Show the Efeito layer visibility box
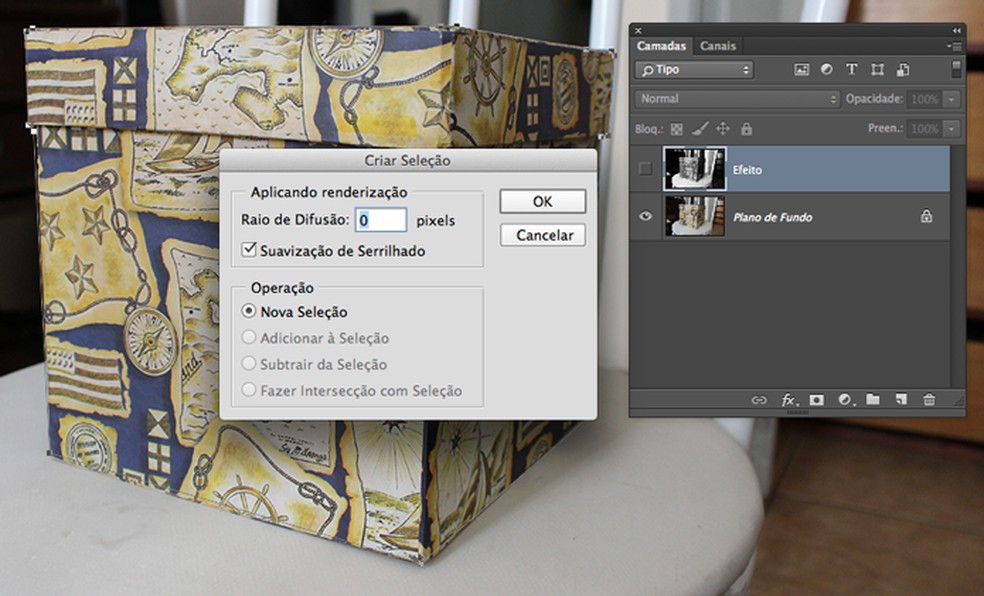984x596 pixels. 645,169
